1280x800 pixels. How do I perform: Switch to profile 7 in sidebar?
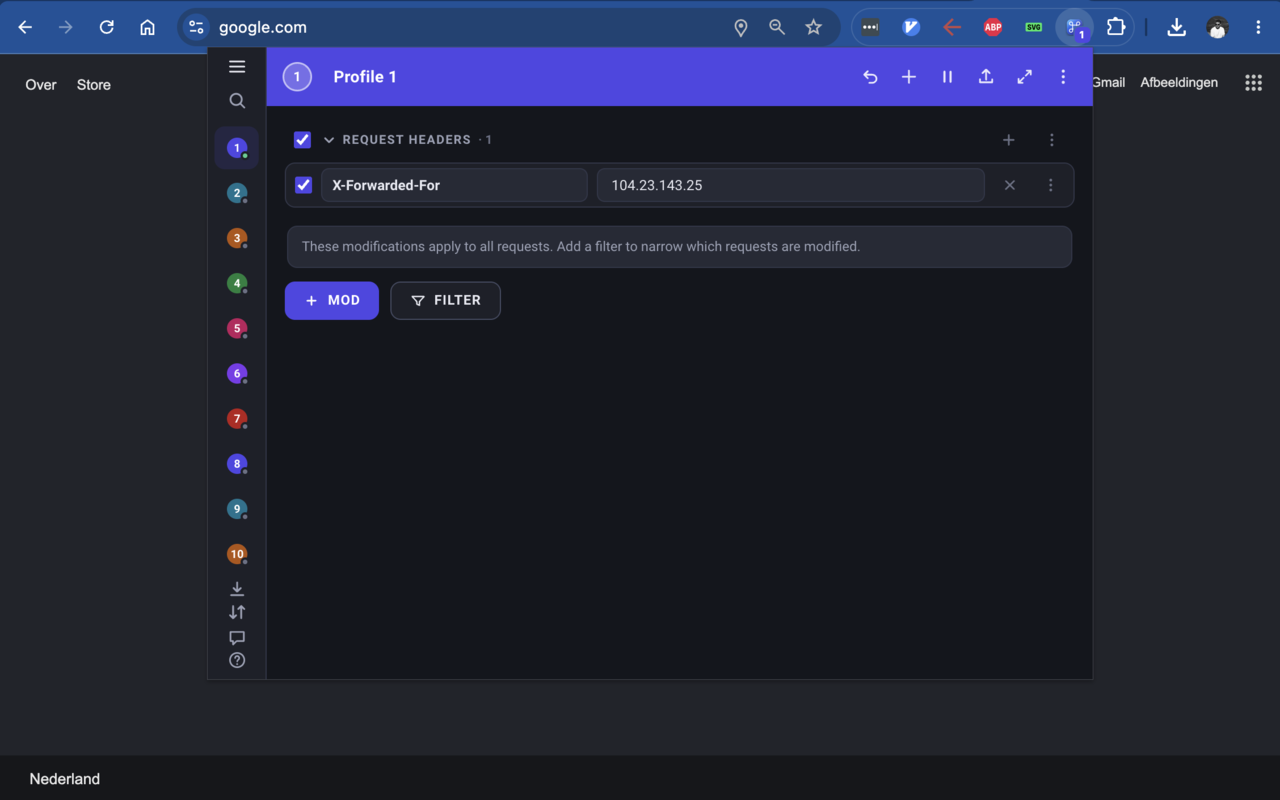pyautogui.click(x=237, y=418)
